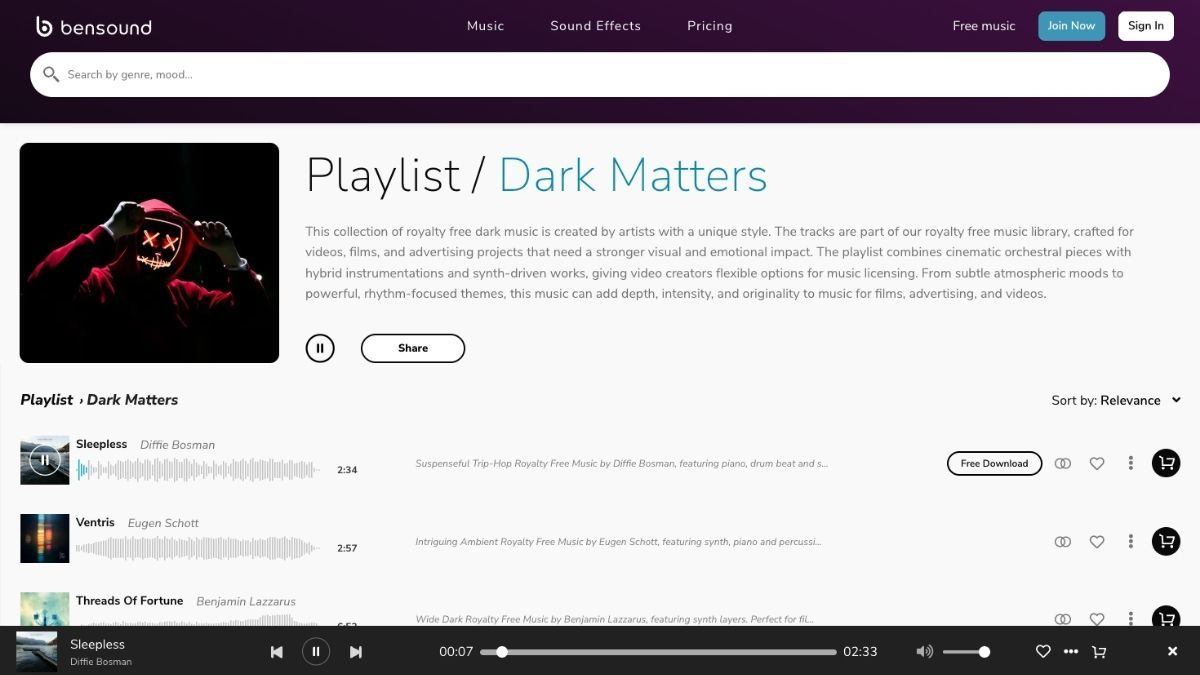Show similar tracks for Ventris
The width and height of the screenshot is (1200, 675).
point(1063,541)
